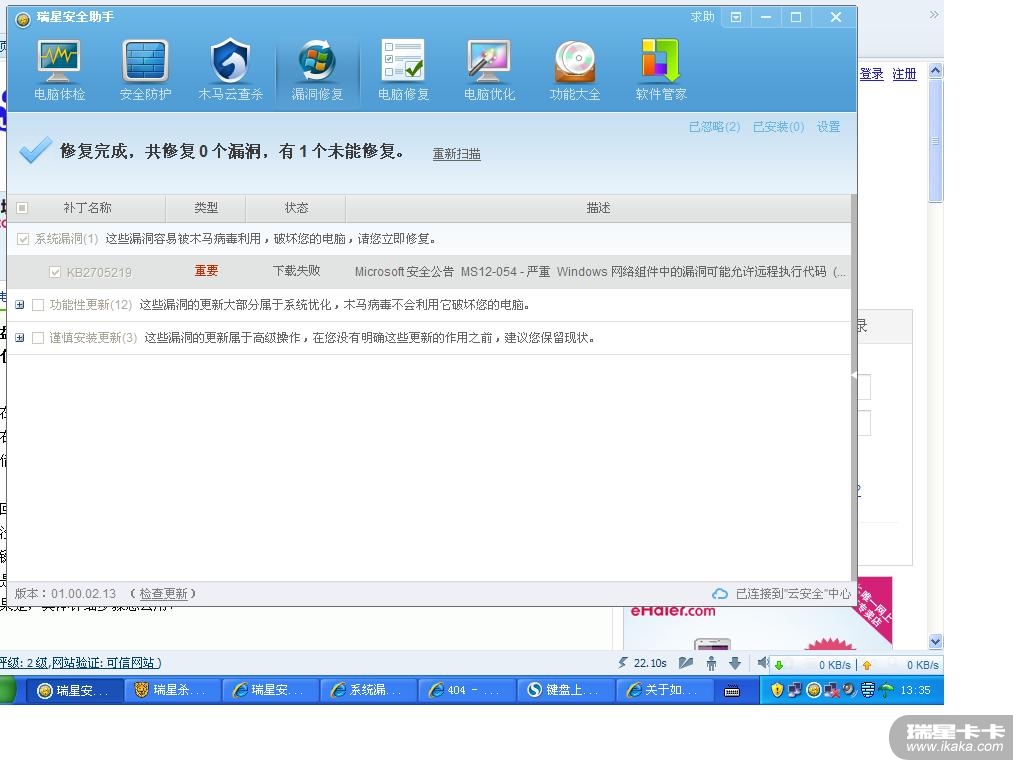Screen dimensions: 1024x768
Task: Open the 已忽略(2) list
Action: (714, 127)
